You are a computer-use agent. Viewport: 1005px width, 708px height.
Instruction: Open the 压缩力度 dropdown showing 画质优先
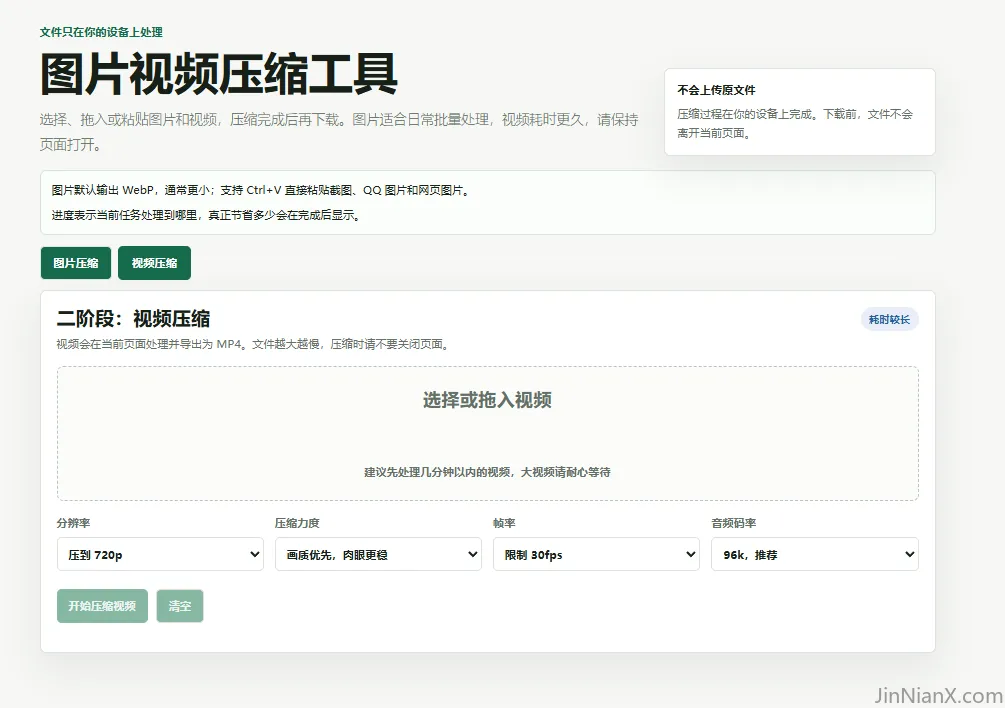point(378,554)
